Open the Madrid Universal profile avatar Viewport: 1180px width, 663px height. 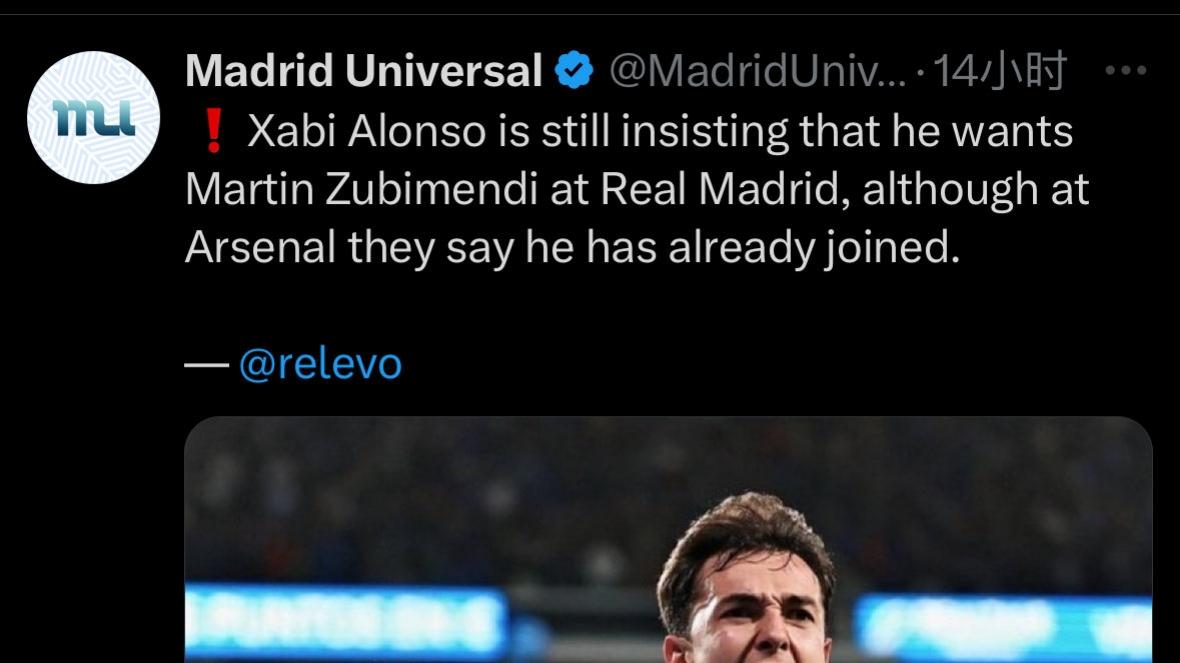pyautogui.click(x=93, y=117)
